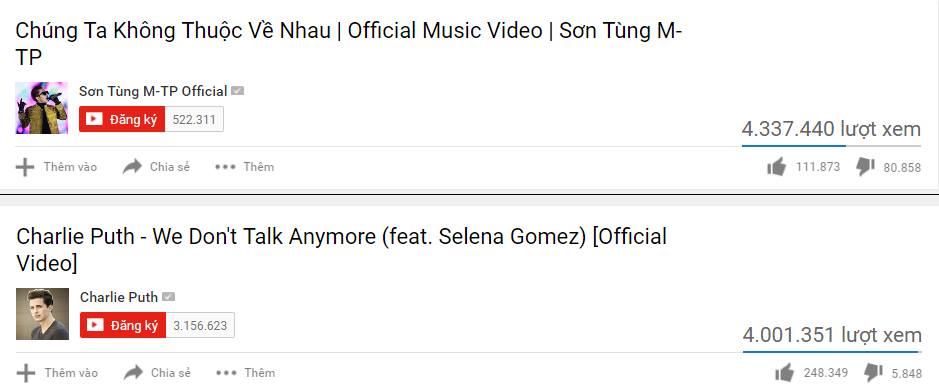The width and height of the screenshot is (939, 390).
Task: Click Sơn Tùng M-TP channel avatar thumbnail
Action: (41, 108)
